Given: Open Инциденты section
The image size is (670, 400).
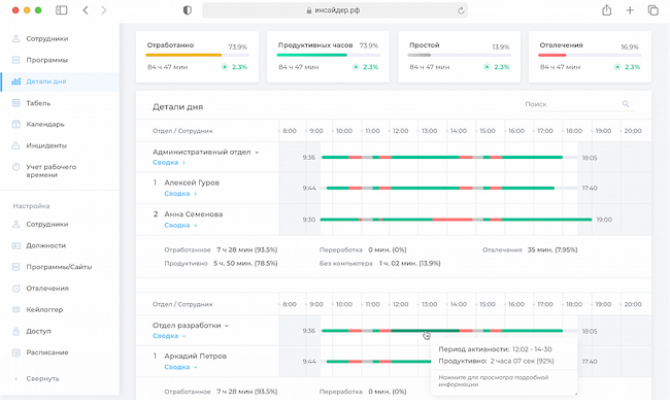Looking at the screenshot, I should click(x=47, y=145).
